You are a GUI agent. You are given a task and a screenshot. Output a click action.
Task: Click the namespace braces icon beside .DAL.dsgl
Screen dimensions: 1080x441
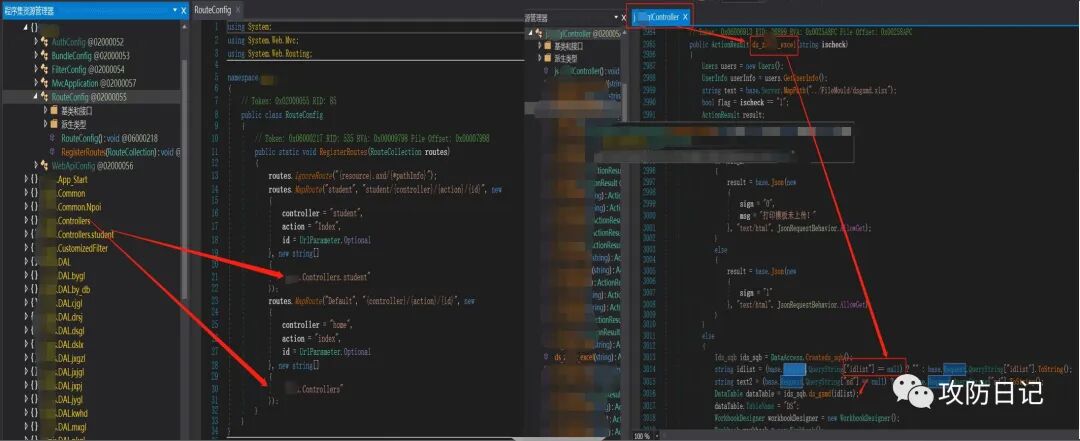pos(34,331)
